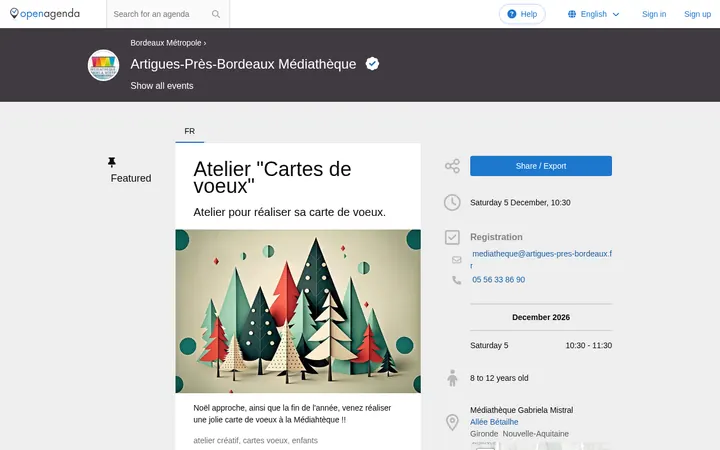Show all events of the agenda
Screen dimensions: 720x450
(x=162, y=86)
